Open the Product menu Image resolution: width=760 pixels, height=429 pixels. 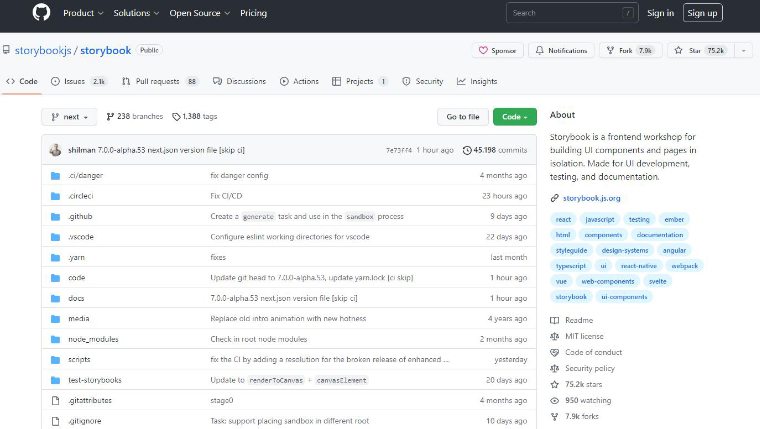83,13
